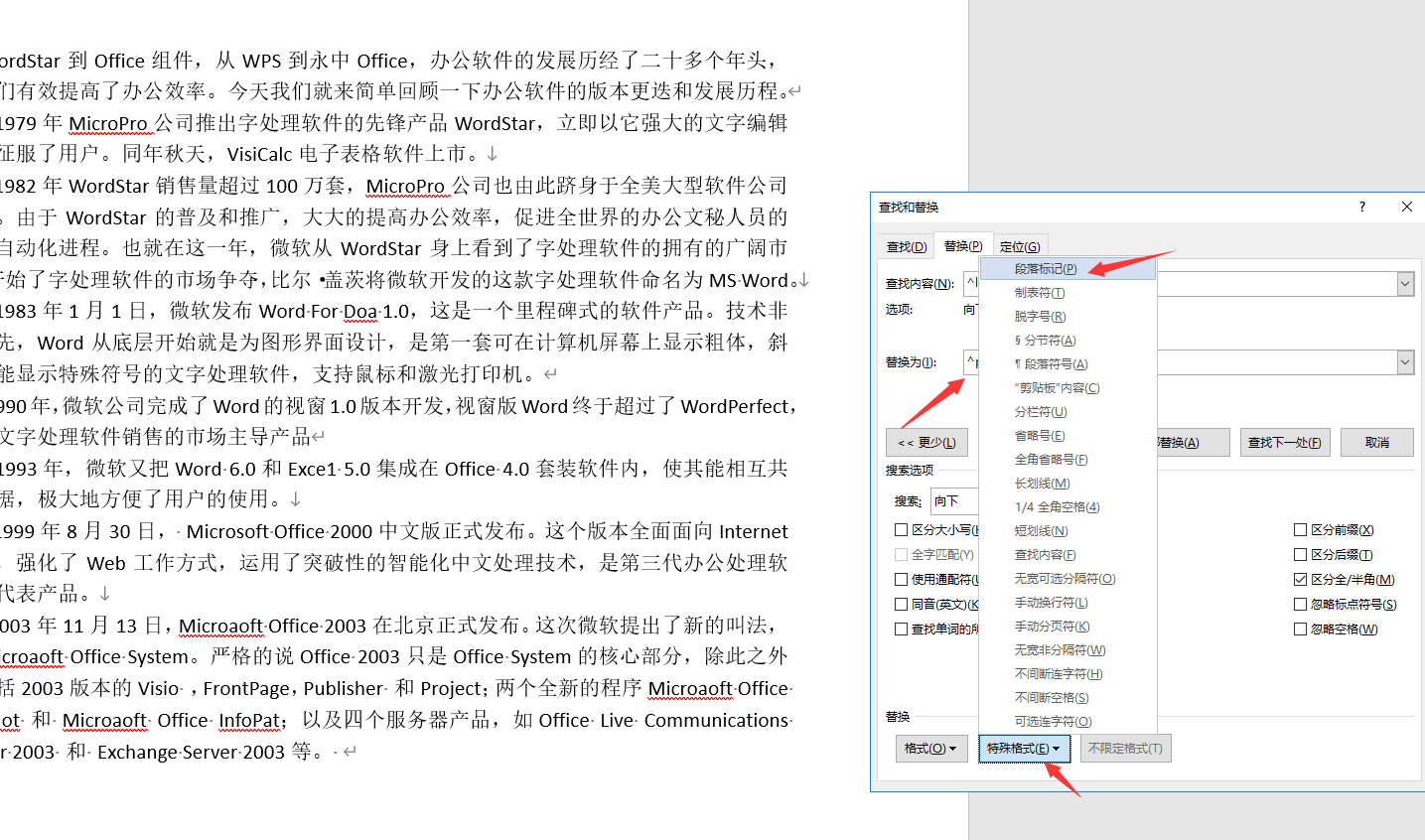Pick 手动换行符(L) from the menu
Image resolution: width=1425 pixels, height=840 pixels.
pos(1068,603)
